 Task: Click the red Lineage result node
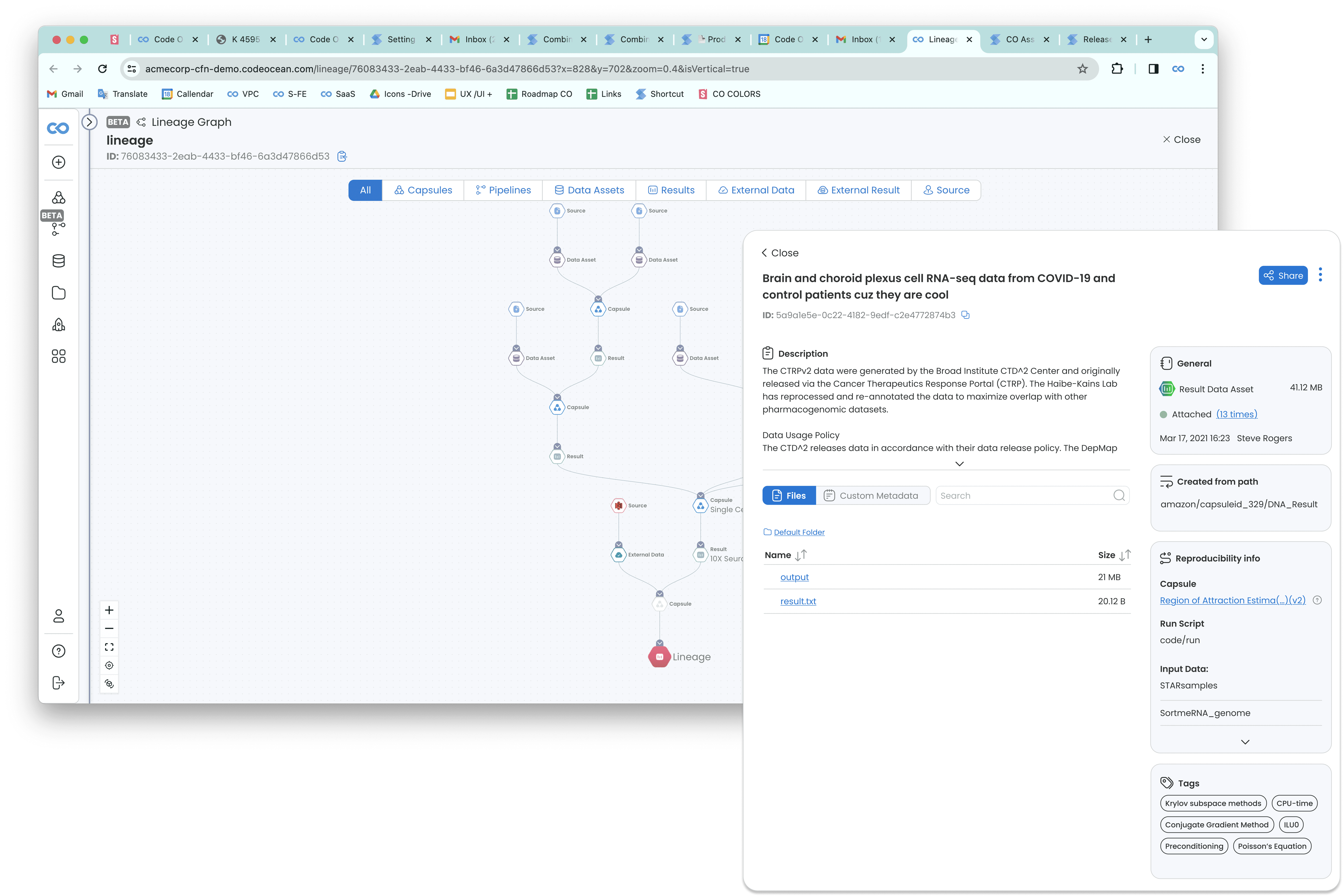659,656
